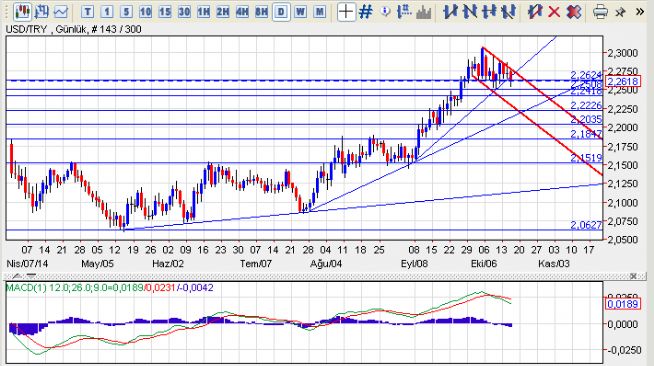
Task: Select the horizontal line drawing tool
Action: [x=488, y=12]
